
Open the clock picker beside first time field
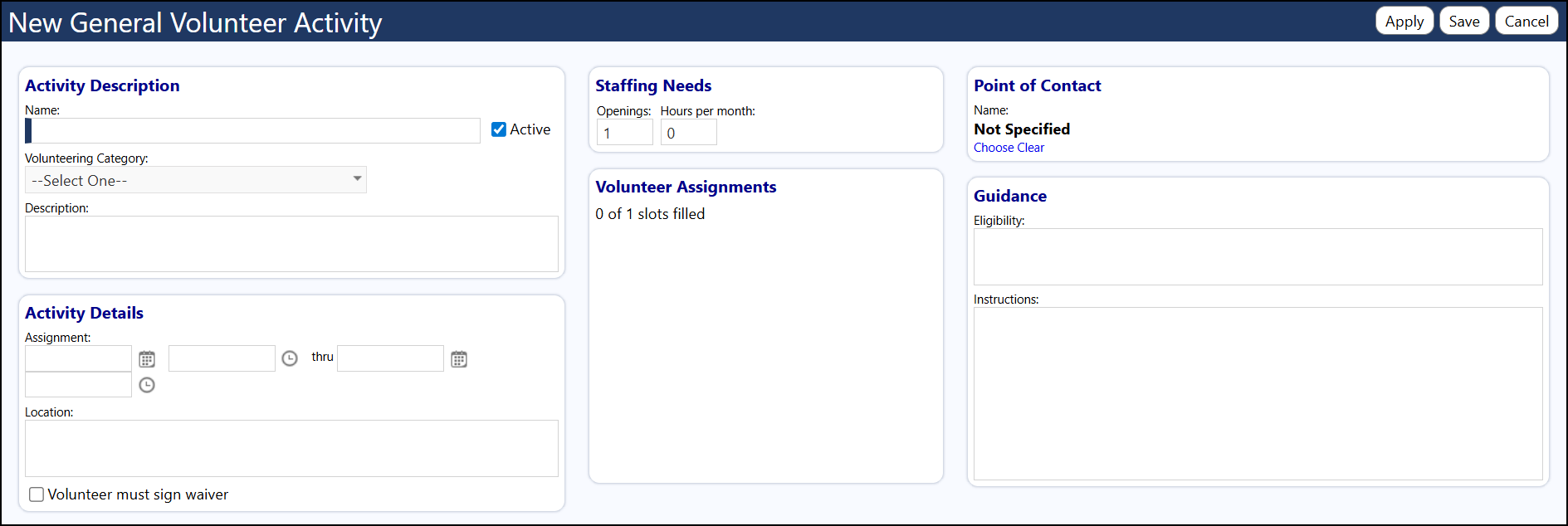click(290, 358)
